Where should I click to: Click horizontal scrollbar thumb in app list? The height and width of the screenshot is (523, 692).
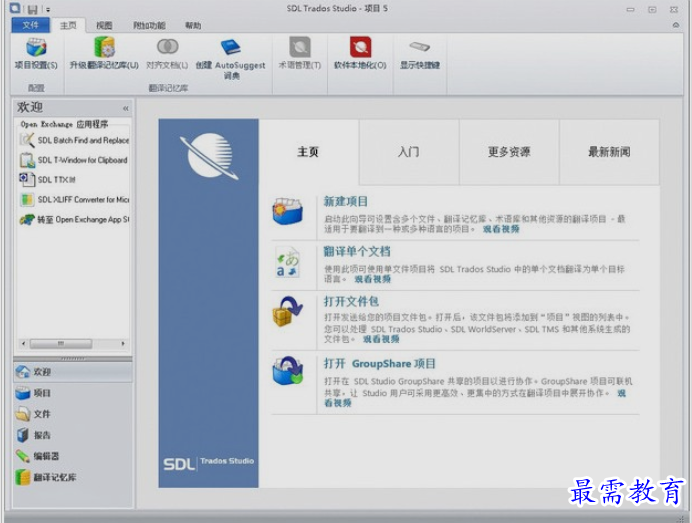click(x=61, y=343)
